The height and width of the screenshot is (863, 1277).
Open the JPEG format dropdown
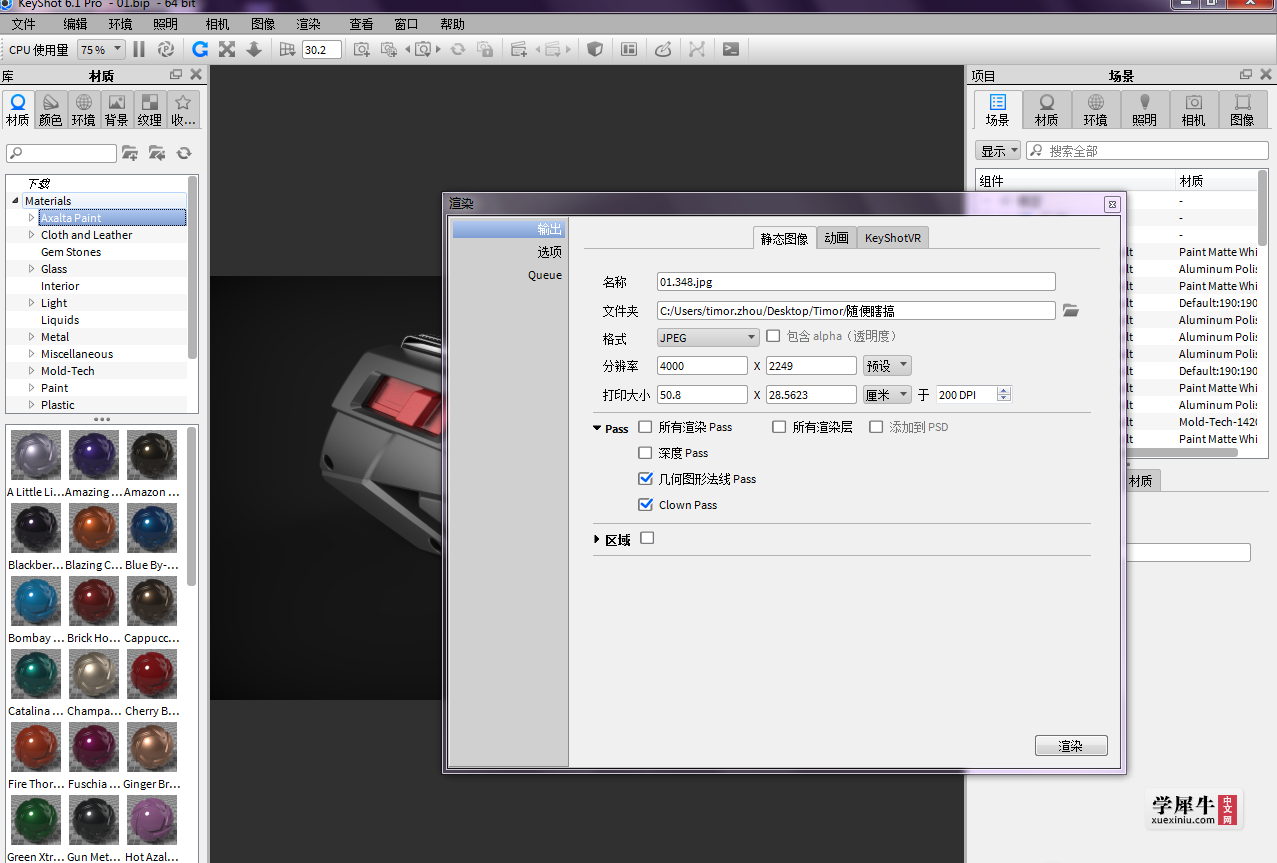tap(708, 337)
